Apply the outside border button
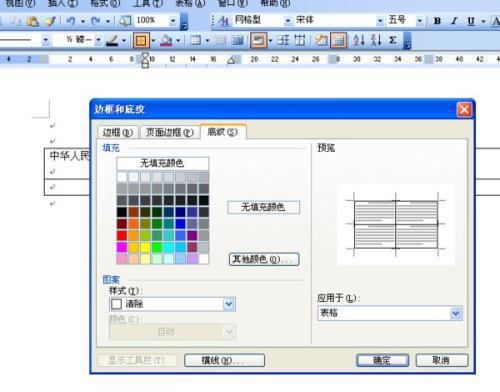 click(x=141, y=41)
